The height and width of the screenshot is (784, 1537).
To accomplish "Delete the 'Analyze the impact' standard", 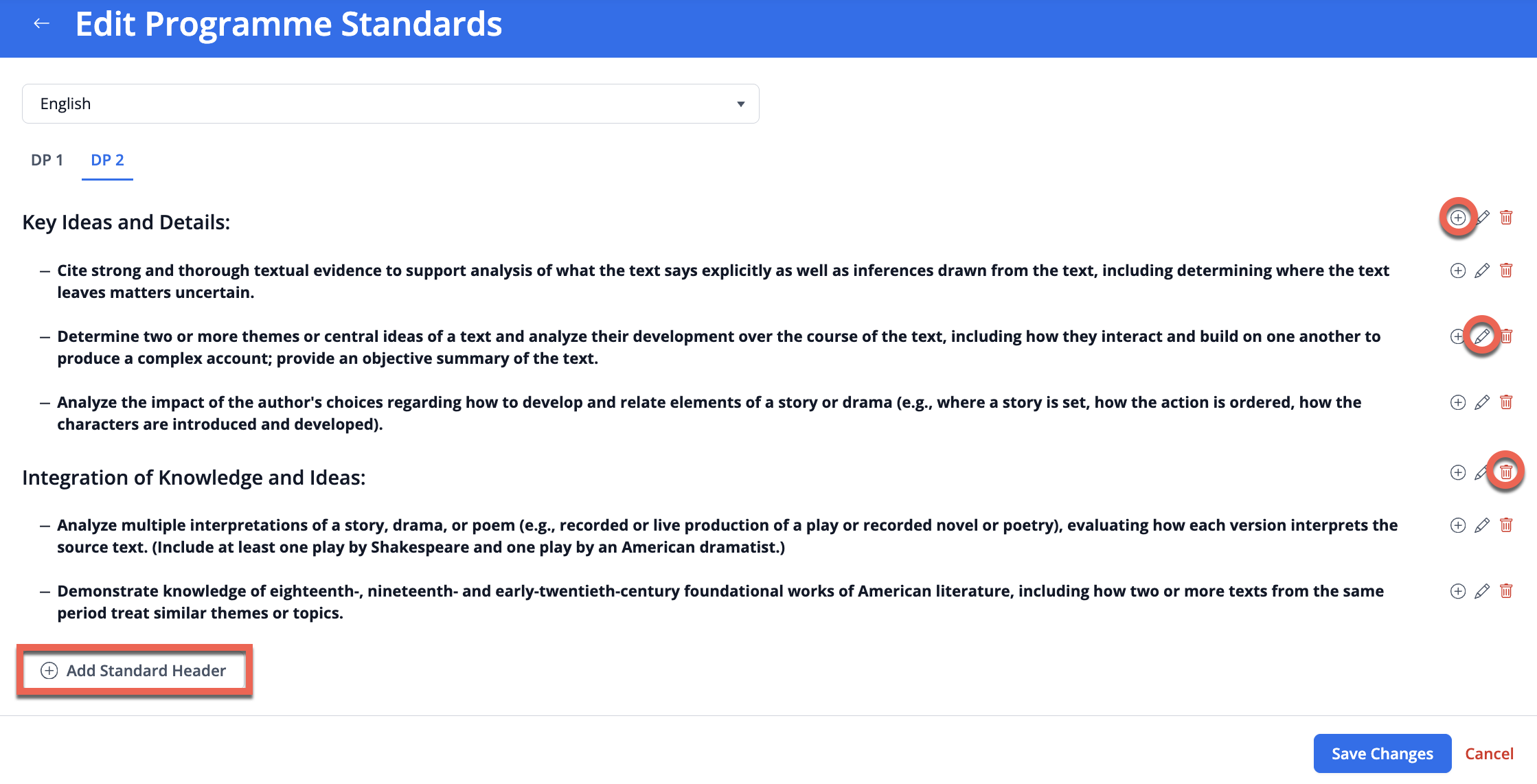I will coord(1506,402).
